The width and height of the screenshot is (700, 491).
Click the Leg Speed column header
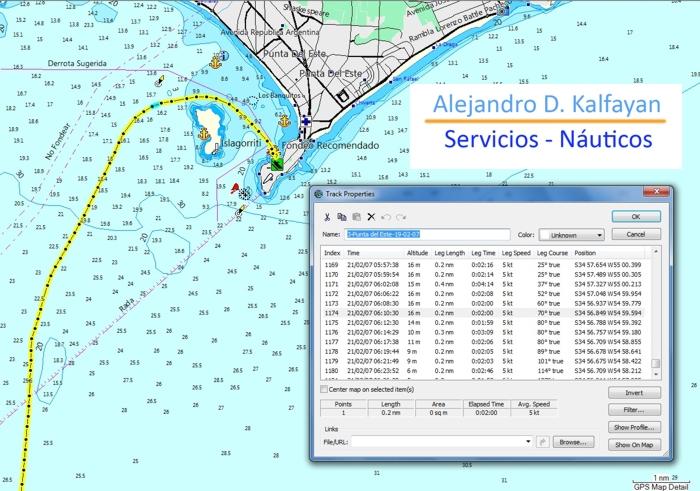tap(516, 253)
